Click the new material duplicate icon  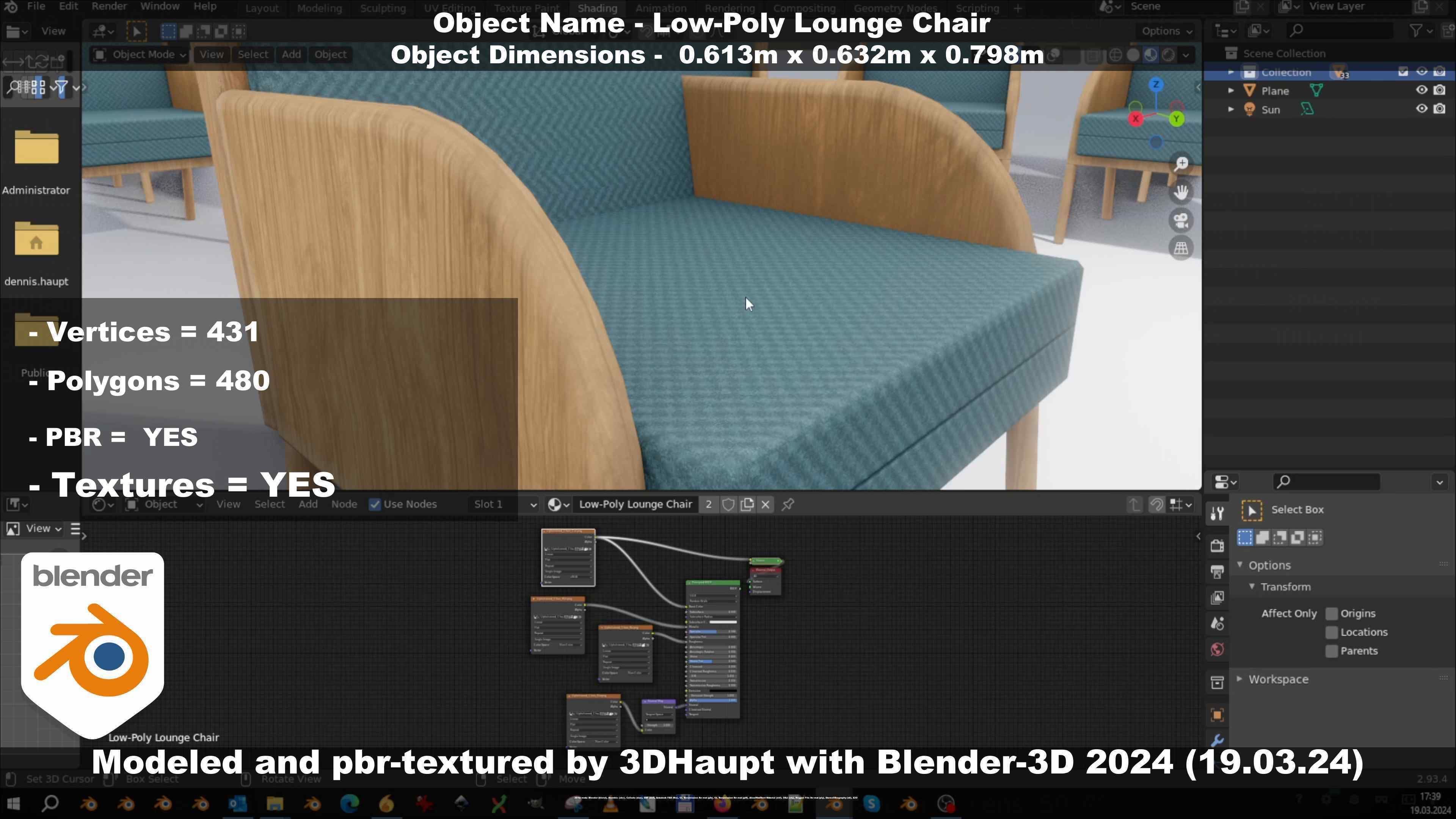click(x=747, y=504)
